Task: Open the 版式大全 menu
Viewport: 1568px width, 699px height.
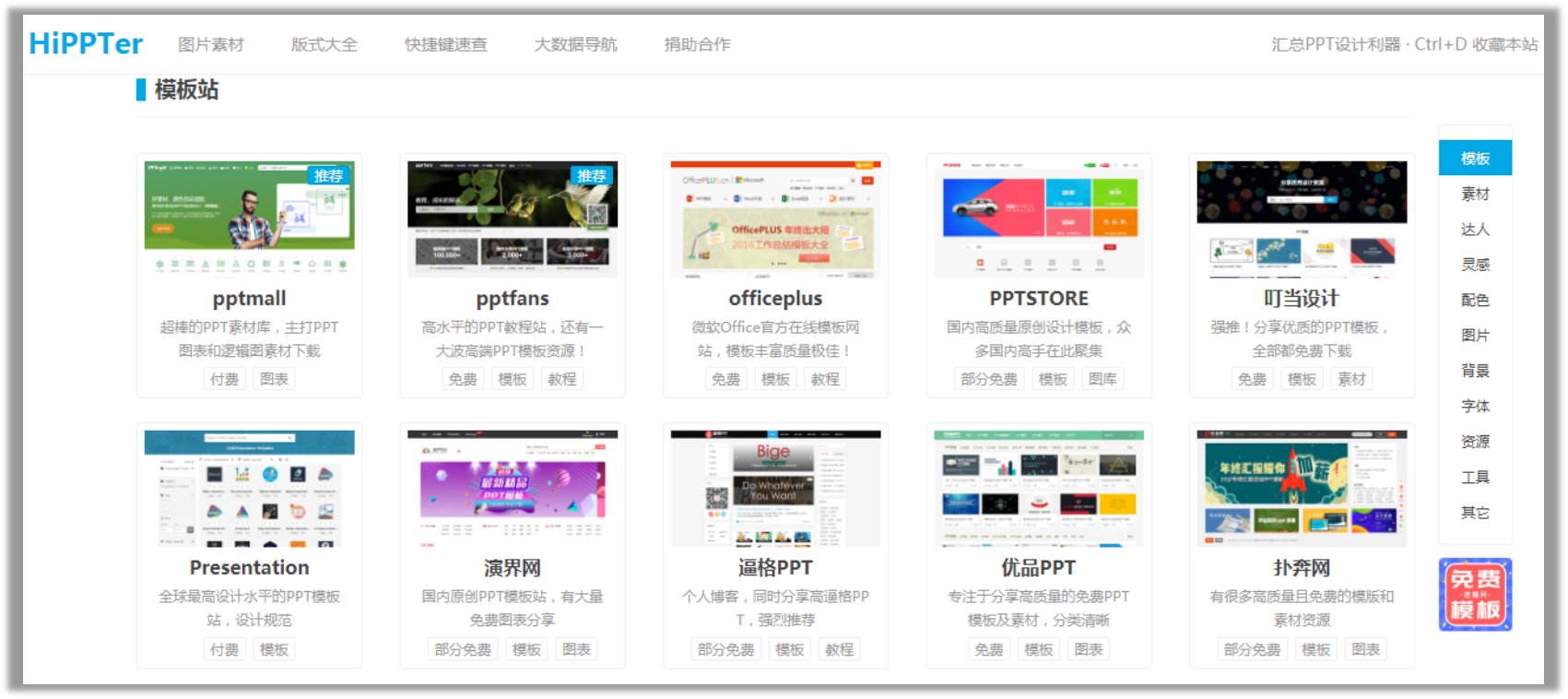Action: 324,44
